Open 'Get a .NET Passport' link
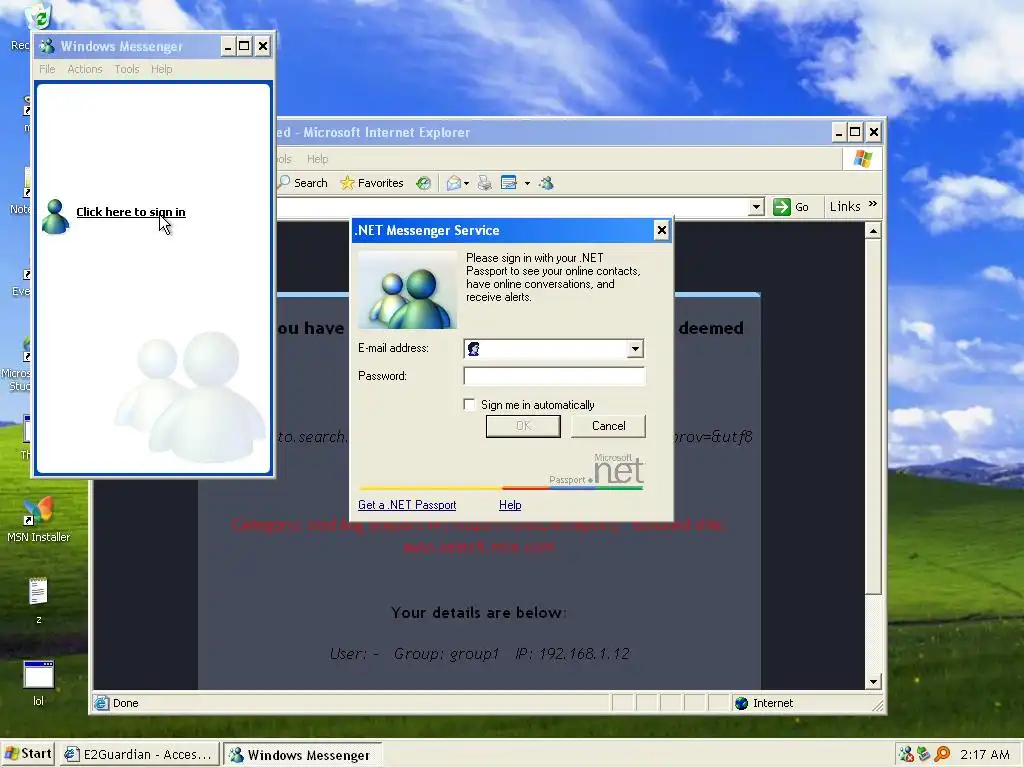Image resolution: width=1024 pixels, height=768 pixels. (x=407, y=505)
